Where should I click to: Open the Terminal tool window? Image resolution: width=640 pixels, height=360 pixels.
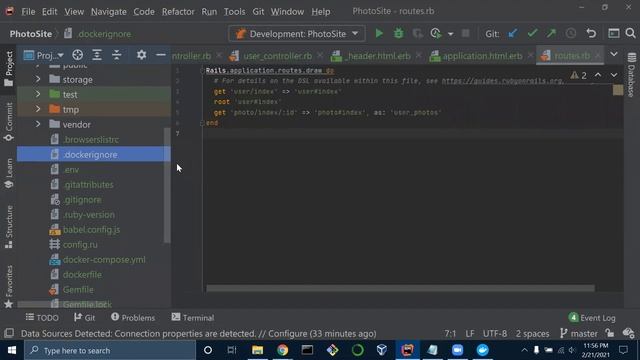pyautogui.click(x=193, y=318)
